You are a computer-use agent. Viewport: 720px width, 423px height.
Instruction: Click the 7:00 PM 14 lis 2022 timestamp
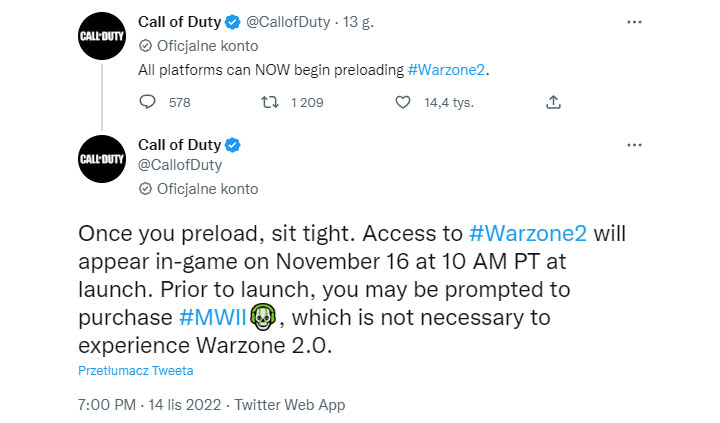tap(150, 406)
